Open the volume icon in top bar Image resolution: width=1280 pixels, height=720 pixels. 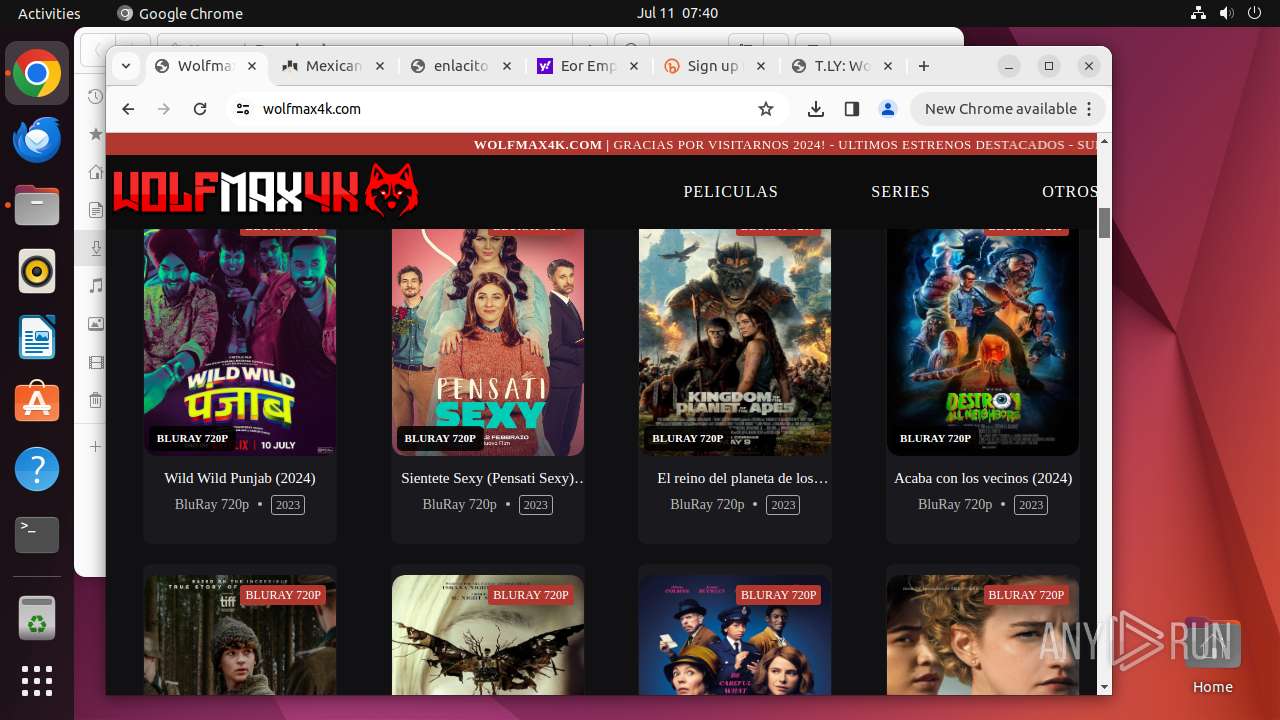click(1226, 13)
